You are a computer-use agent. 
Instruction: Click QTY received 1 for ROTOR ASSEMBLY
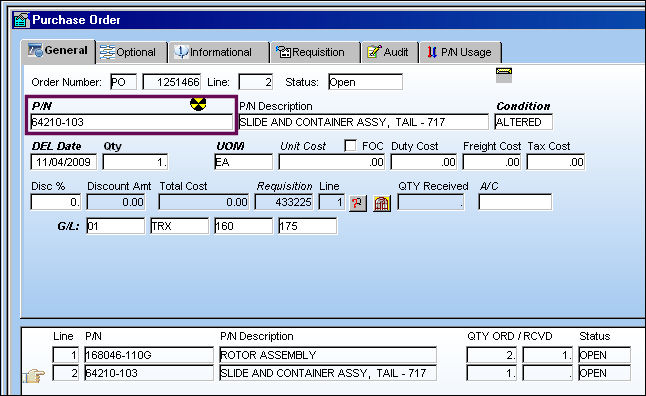coord(548,355)
